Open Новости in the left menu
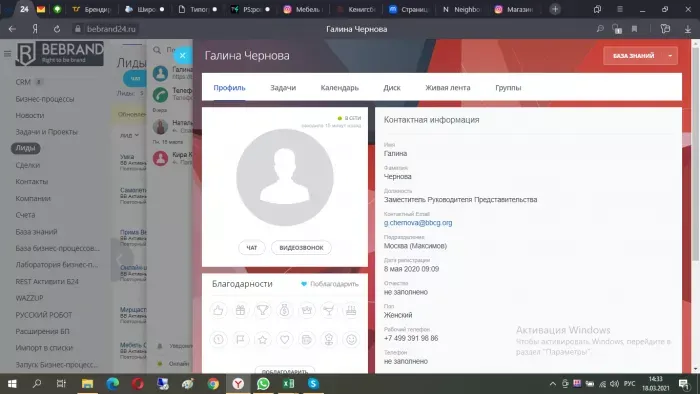Image resolution: width=700 pixels, height=394 pixels. [29, 115]
